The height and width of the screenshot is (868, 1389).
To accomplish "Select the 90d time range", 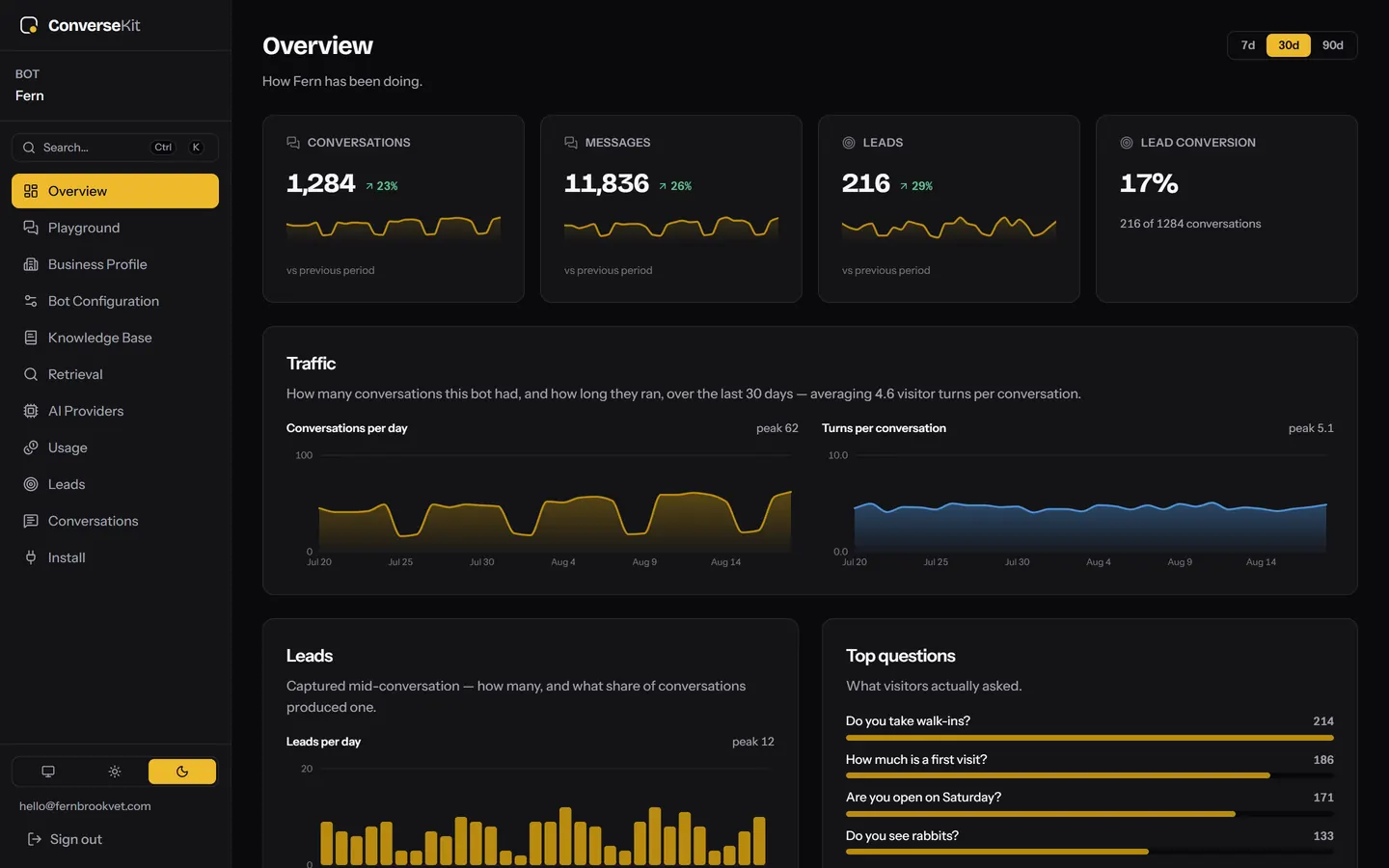I will click(x=1333, y=45).
